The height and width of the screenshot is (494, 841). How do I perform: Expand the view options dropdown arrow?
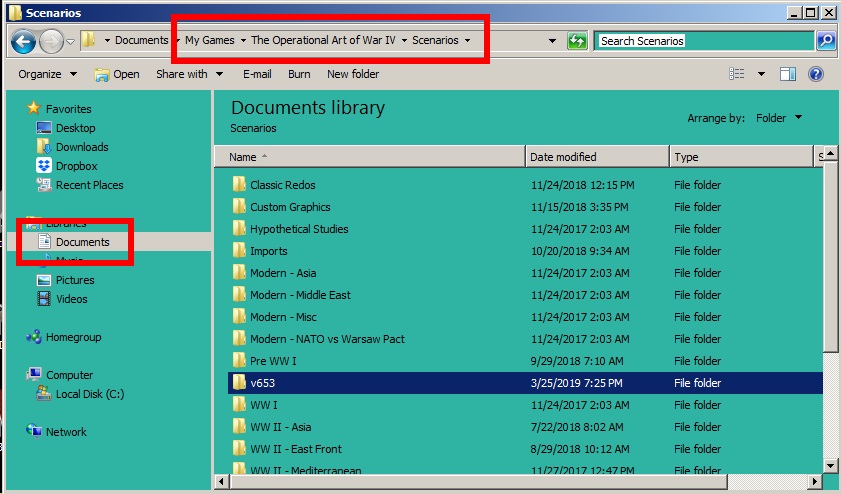coord(761,74)
